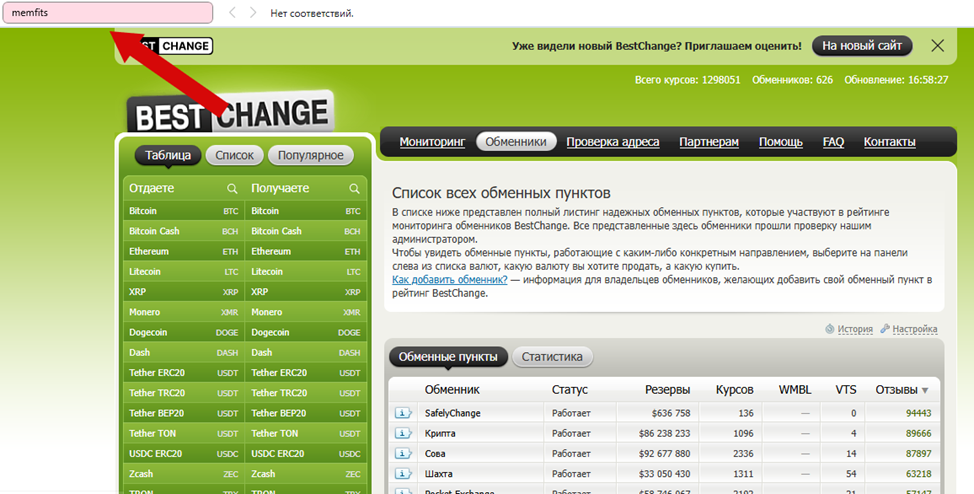Click the large BestChange logo
Screen dimensions: 974x494
point(230,113)
